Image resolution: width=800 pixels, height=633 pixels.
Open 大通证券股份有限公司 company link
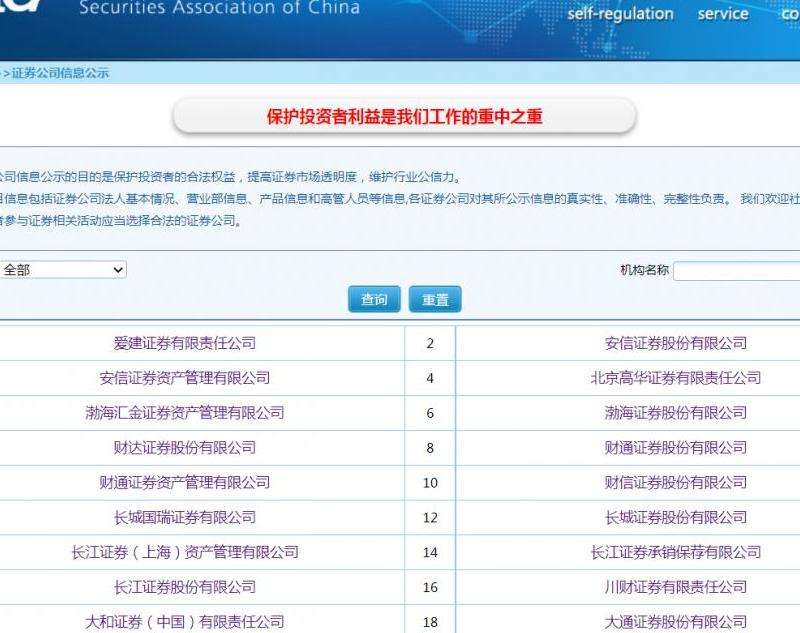pos(676,622)
